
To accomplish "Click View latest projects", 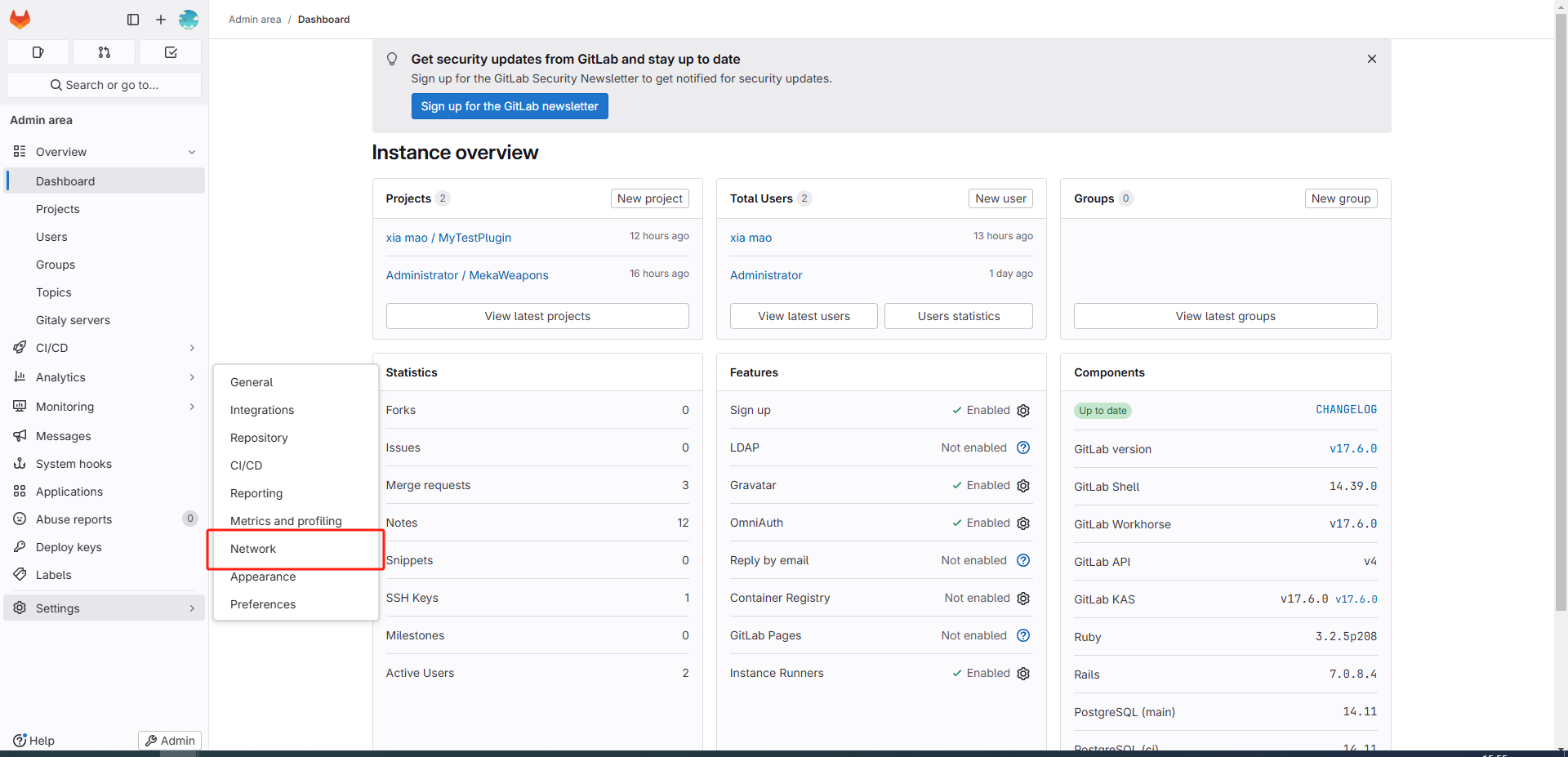I will click(x=537, y=316).
